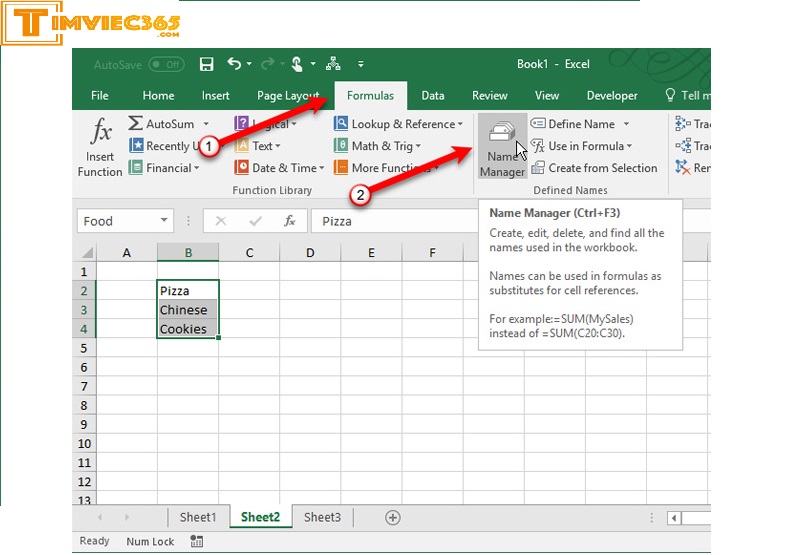
Task: Select the column D header
Action: click(x=310, y=252)
